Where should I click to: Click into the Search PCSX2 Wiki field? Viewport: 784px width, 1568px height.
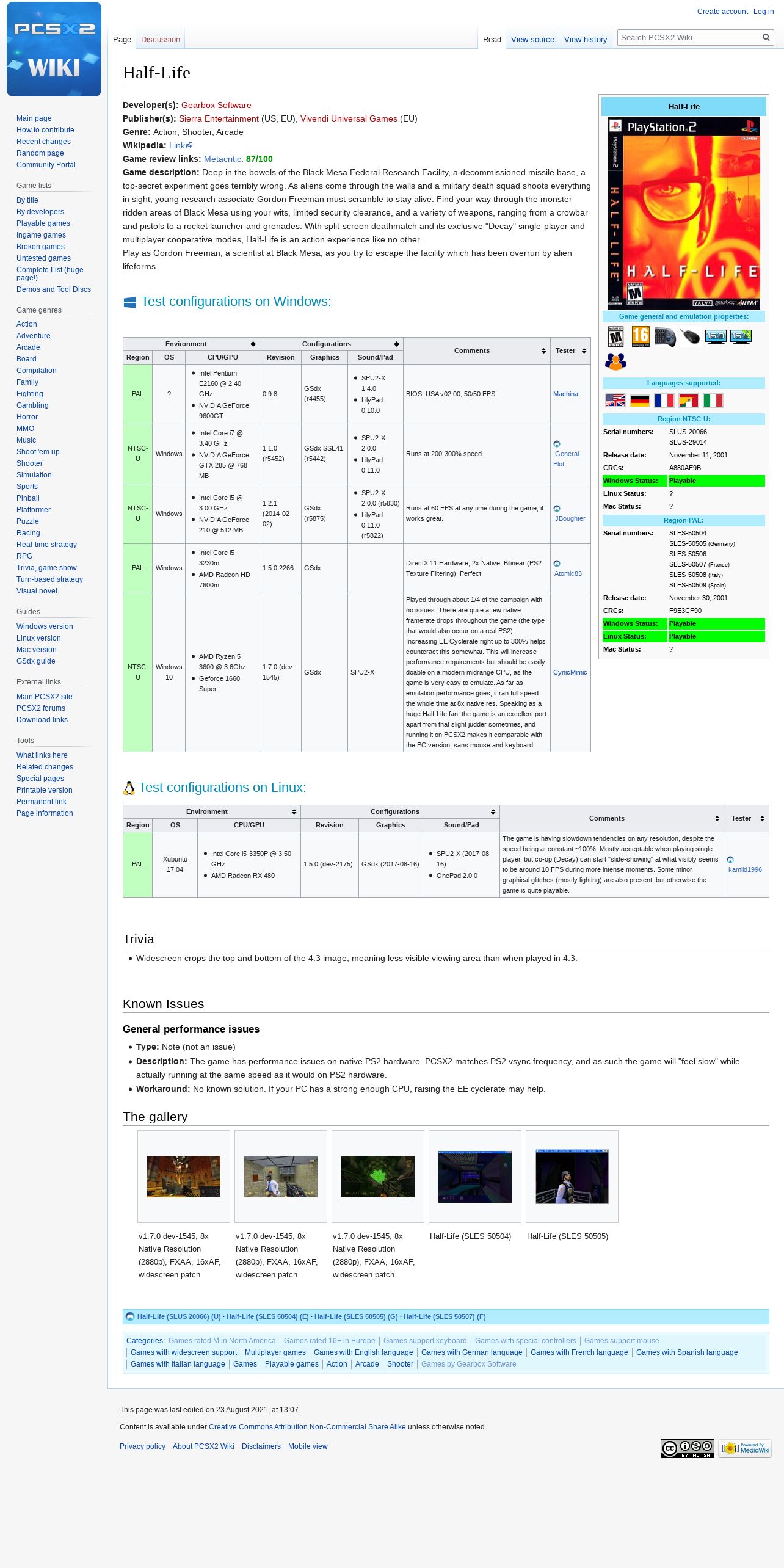pyautogui.click(x=689, y=38)
